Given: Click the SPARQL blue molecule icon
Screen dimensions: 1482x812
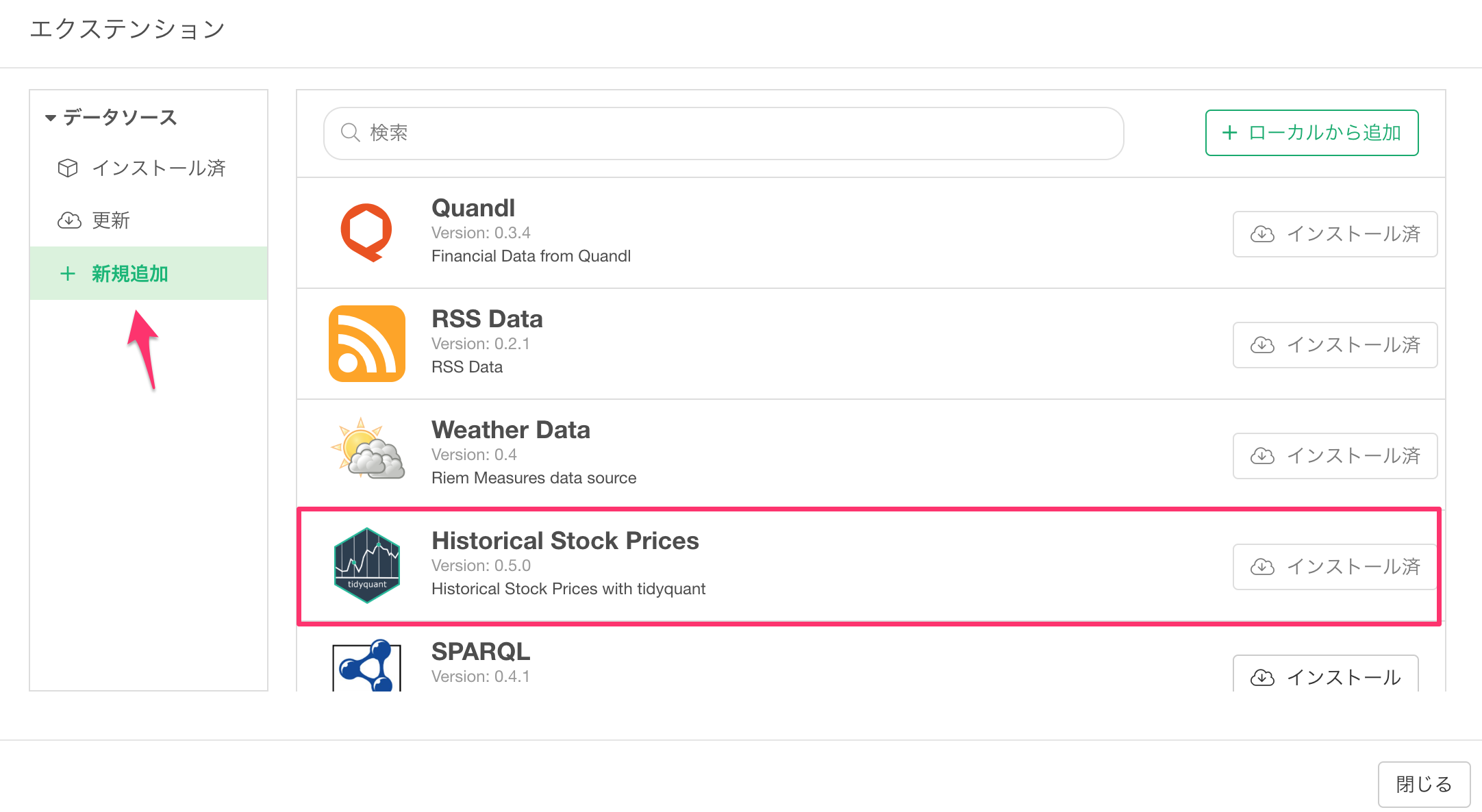Looking at the screenshot, I should point(367,665).
